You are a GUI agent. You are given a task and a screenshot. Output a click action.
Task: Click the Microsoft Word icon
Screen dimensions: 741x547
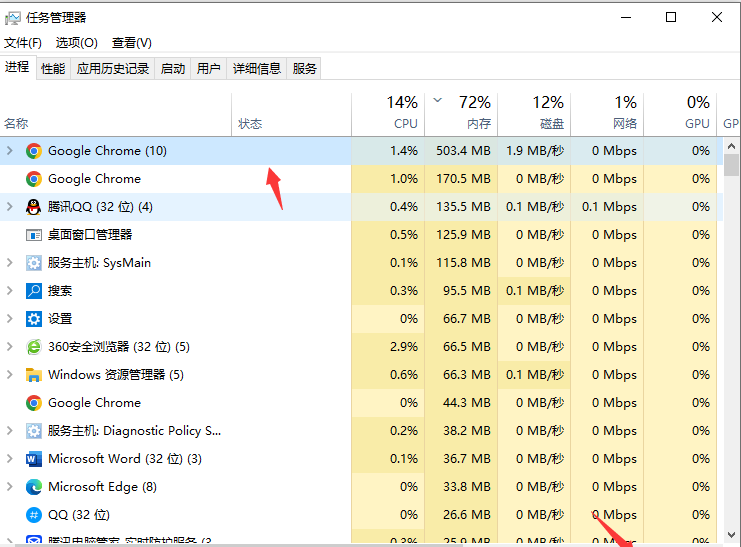point(34,459)
